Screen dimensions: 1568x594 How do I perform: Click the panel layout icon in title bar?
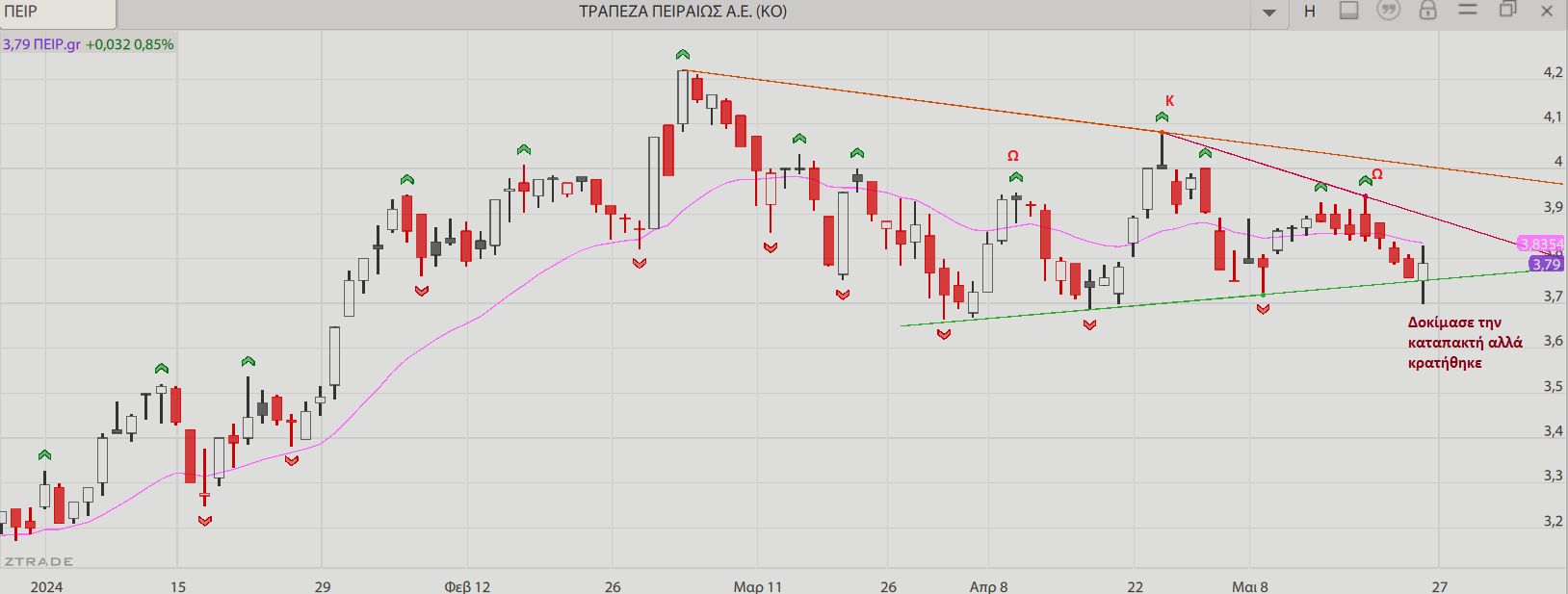point(1349,11)
